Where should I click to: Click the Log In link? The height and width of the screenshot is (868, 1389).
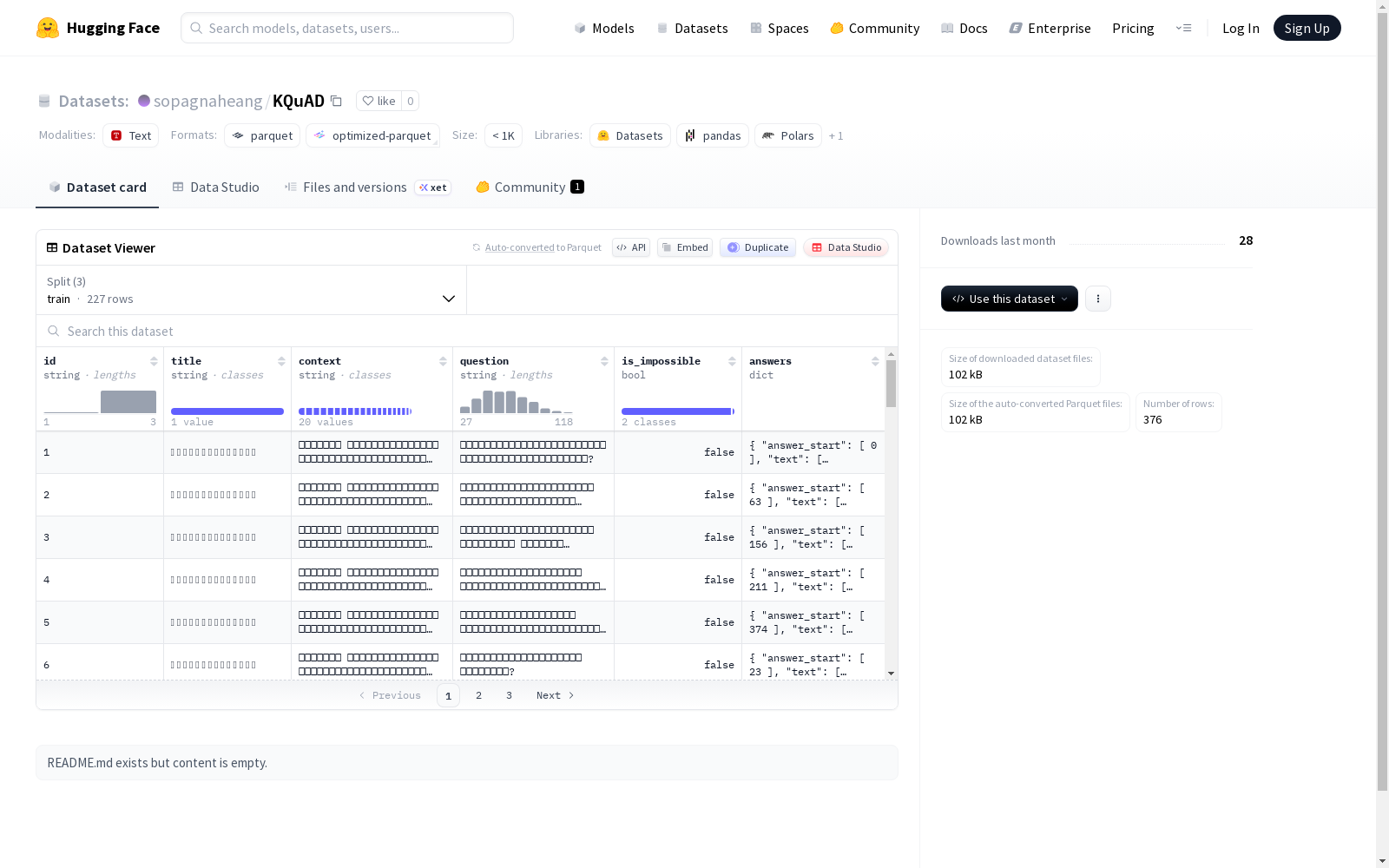tap(1241, 28)
